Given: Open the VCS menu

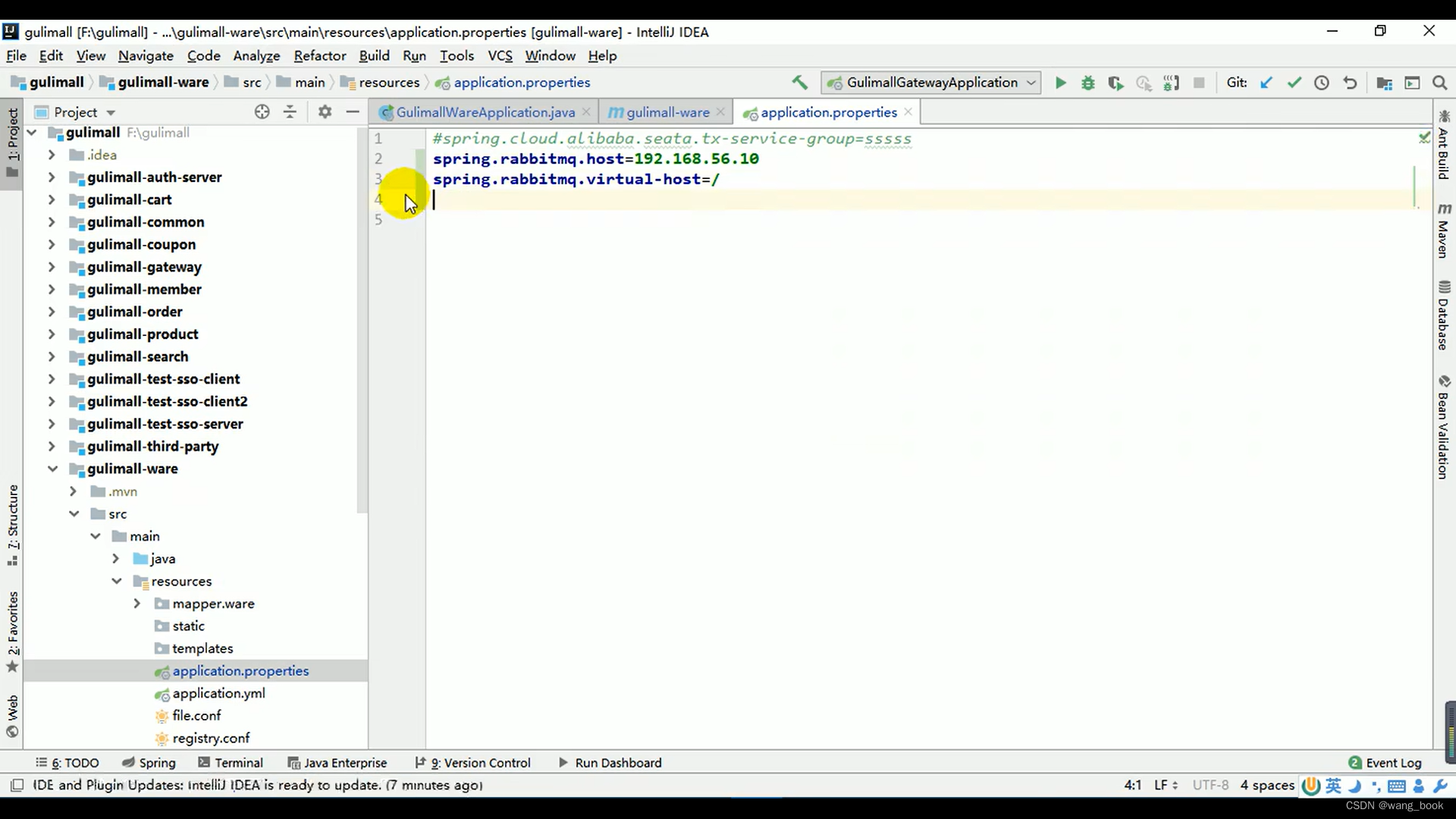Looking at the screenshot, I should (500, 55).
